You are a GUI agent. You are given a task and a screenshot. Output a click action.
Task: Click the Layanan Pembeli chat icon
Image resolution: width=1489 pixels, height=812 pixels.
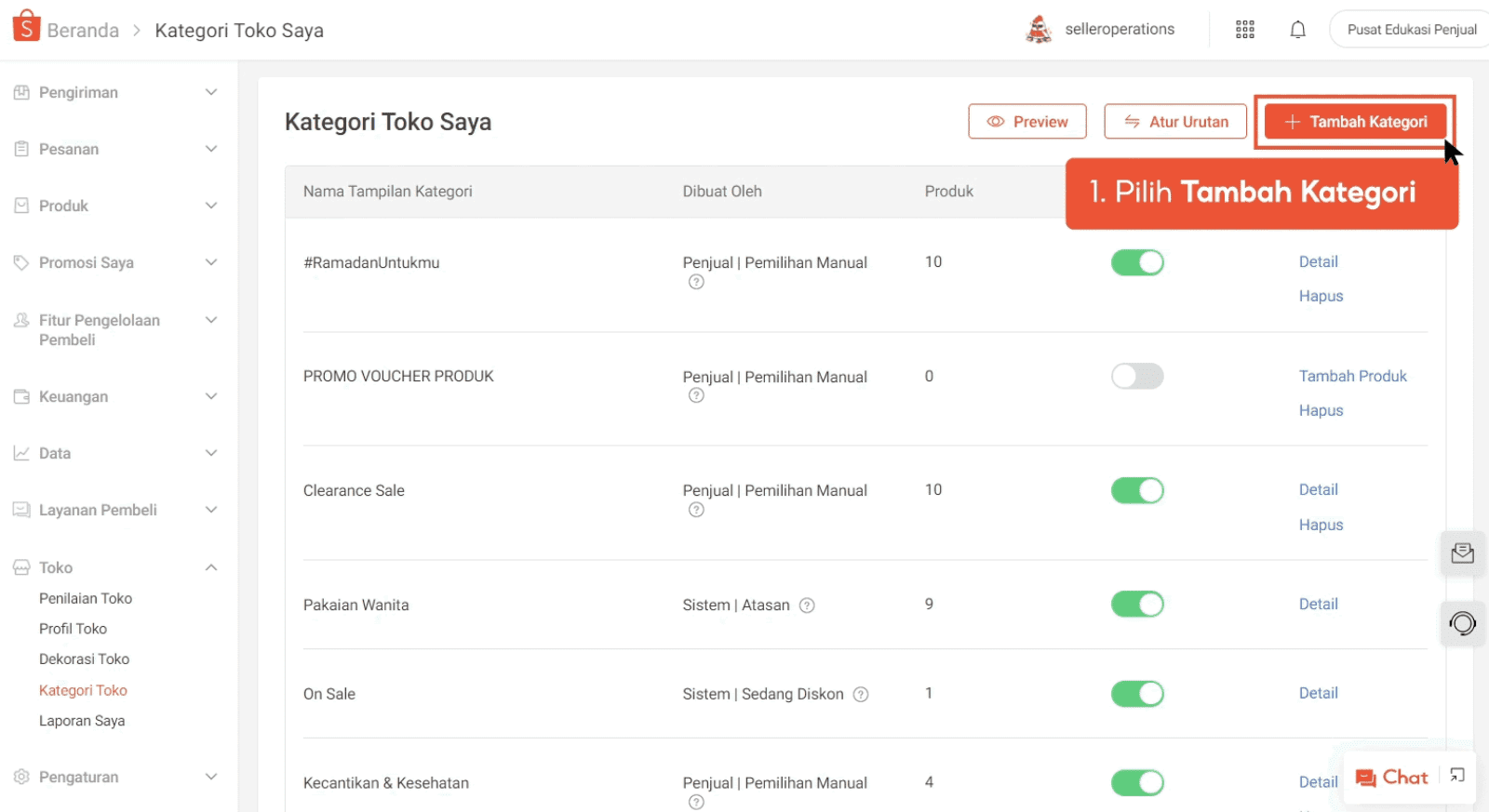(21, 510)
